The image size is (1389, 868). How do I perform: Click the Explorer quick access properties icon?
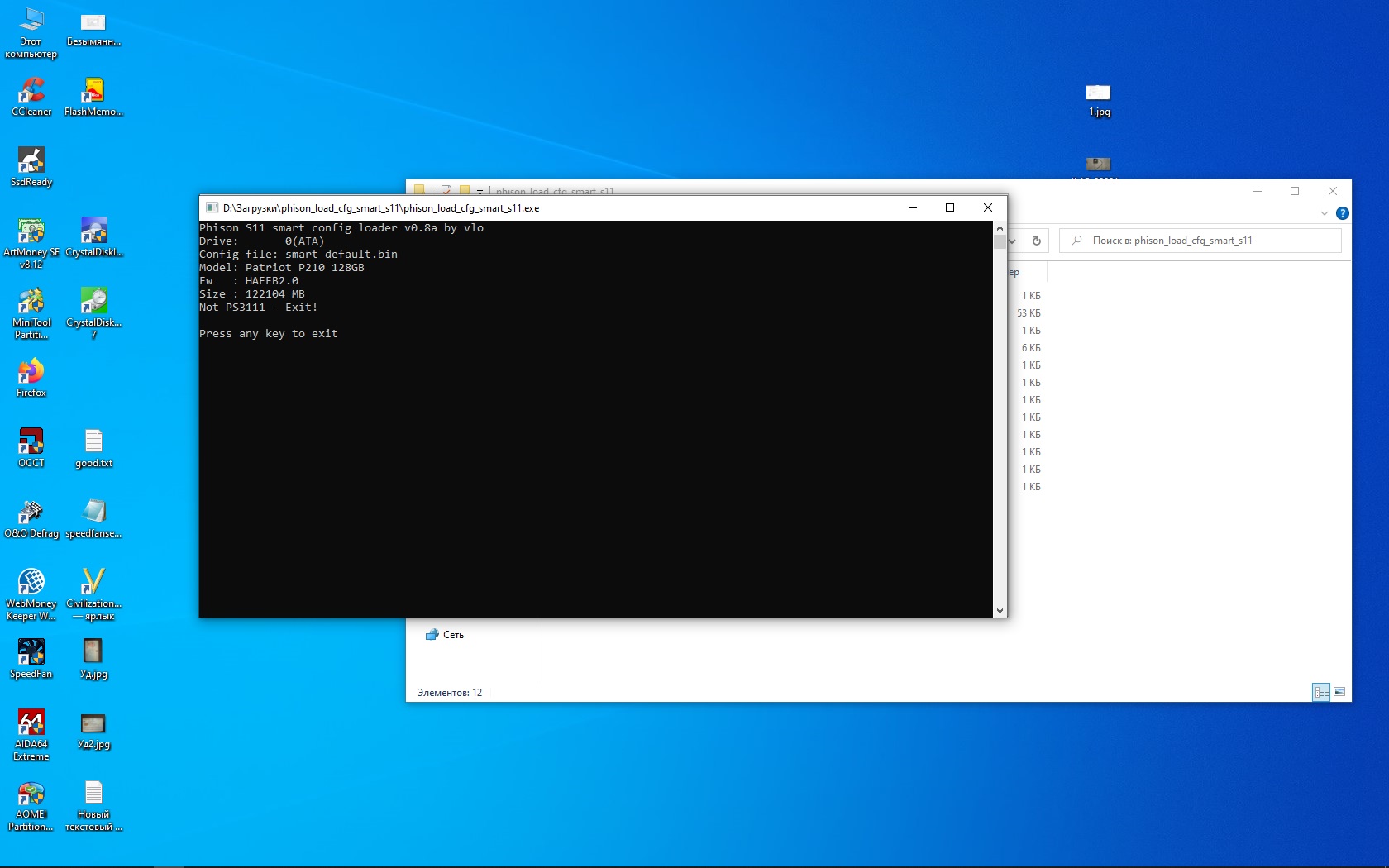tap(446, 191)
